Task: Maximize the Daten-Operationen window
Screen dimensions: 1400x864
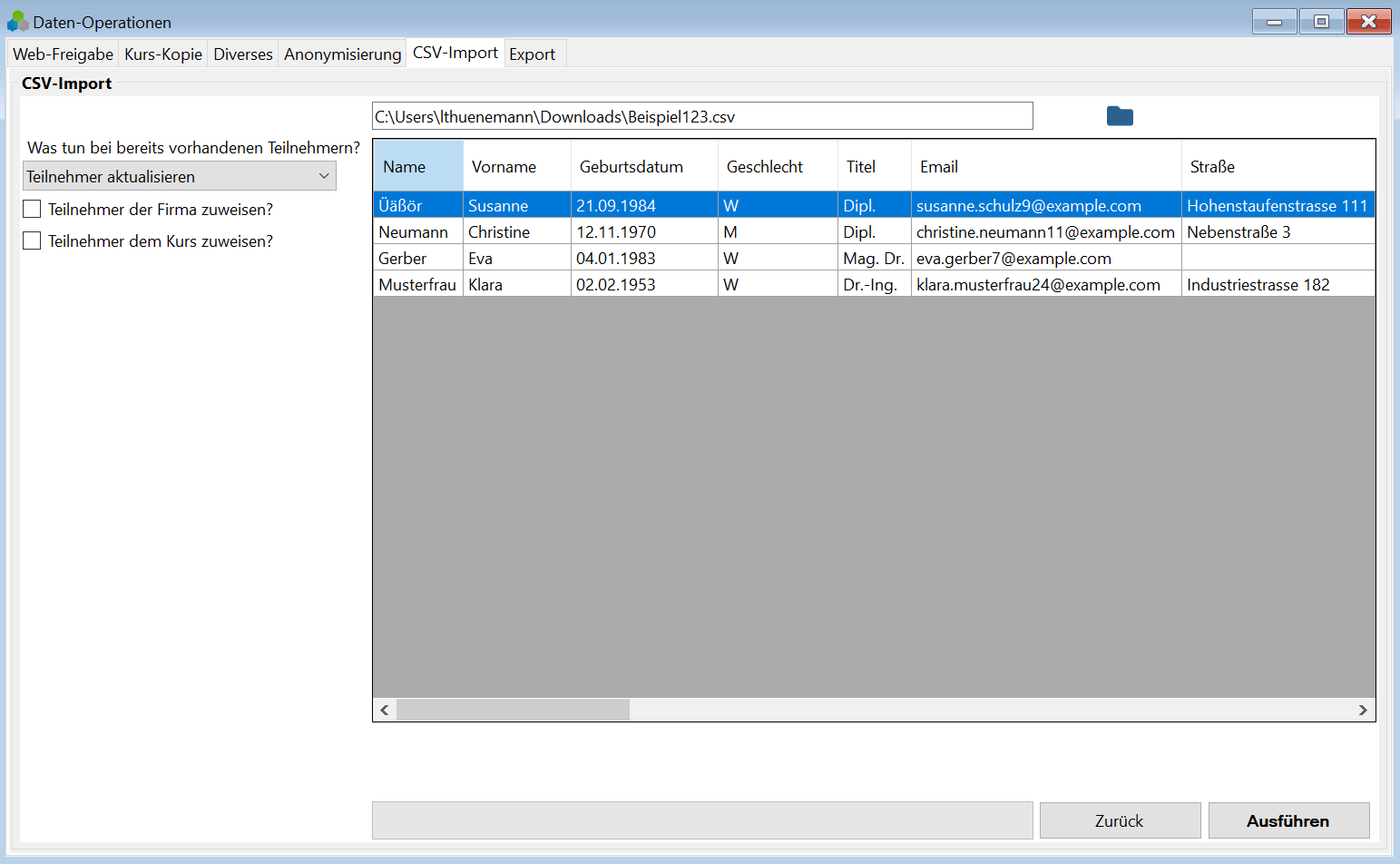Action: (1322, 21)
